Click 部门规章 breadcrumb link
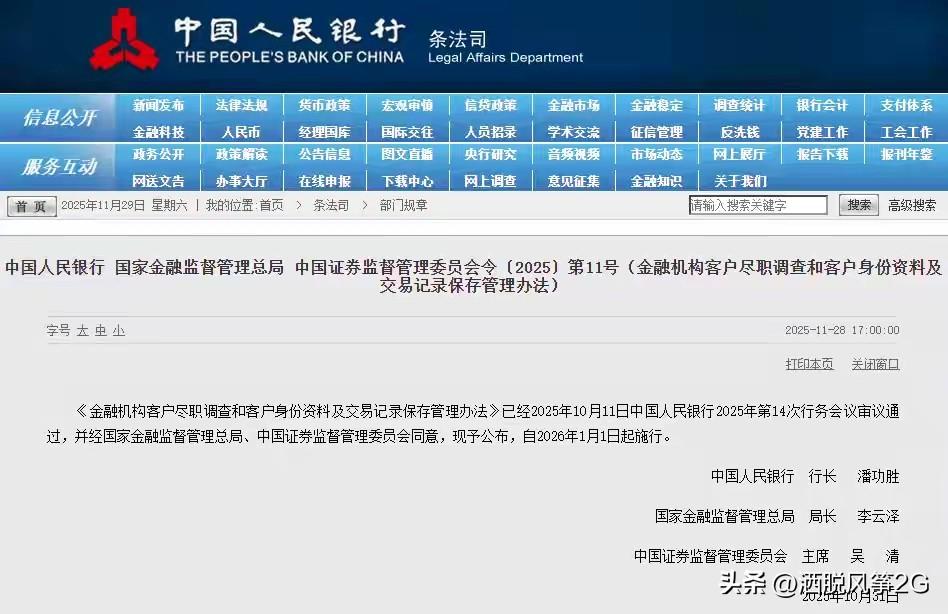Viewport: 948px width, 614px height. pos(403,205)
